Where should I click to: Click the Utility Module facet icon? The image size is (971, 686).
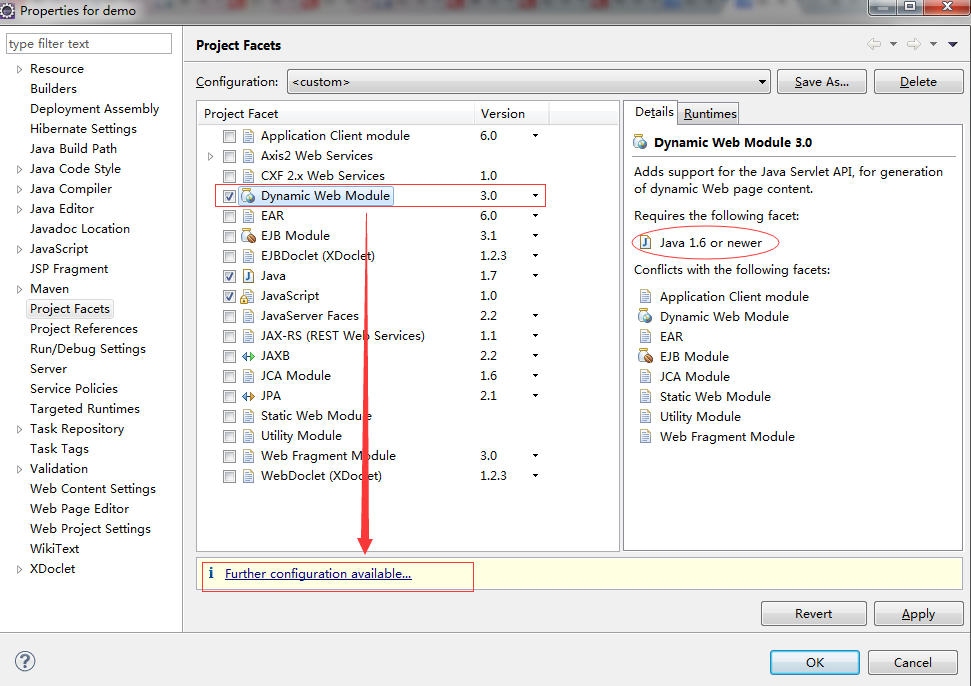pyautogui.click(x=248, y=436)
